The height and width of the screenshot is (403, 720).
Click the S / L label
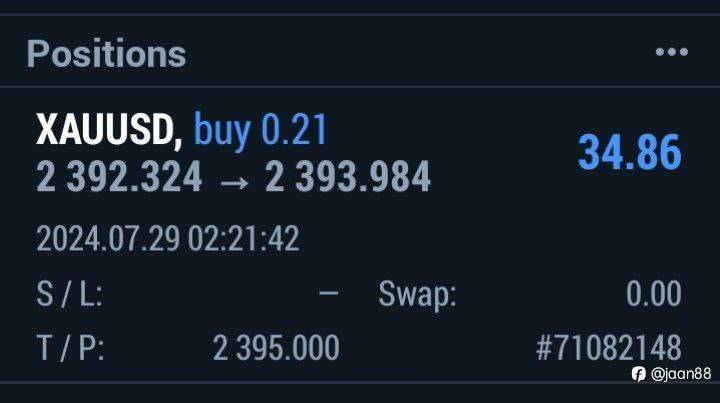click(x=68, y=295)
